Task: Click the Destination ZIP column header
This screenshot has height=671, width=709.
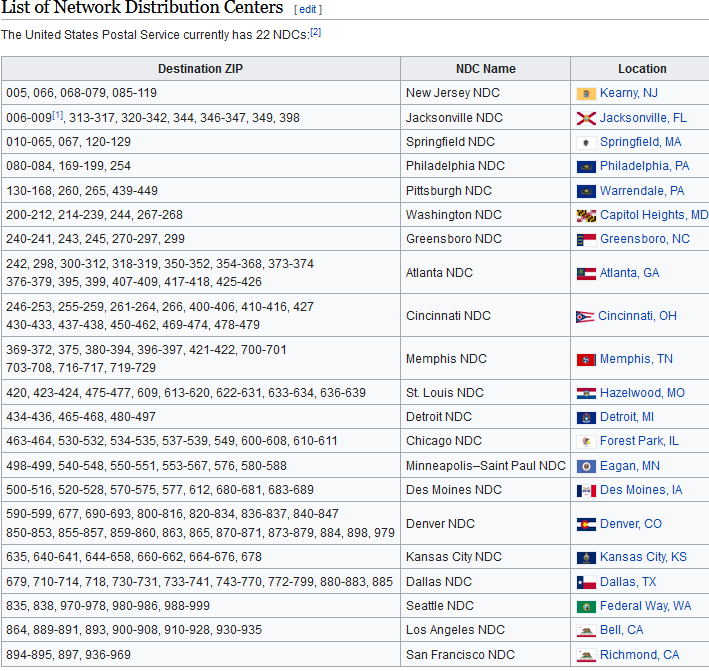Action: pyautogui.click(x=200, y=69)
